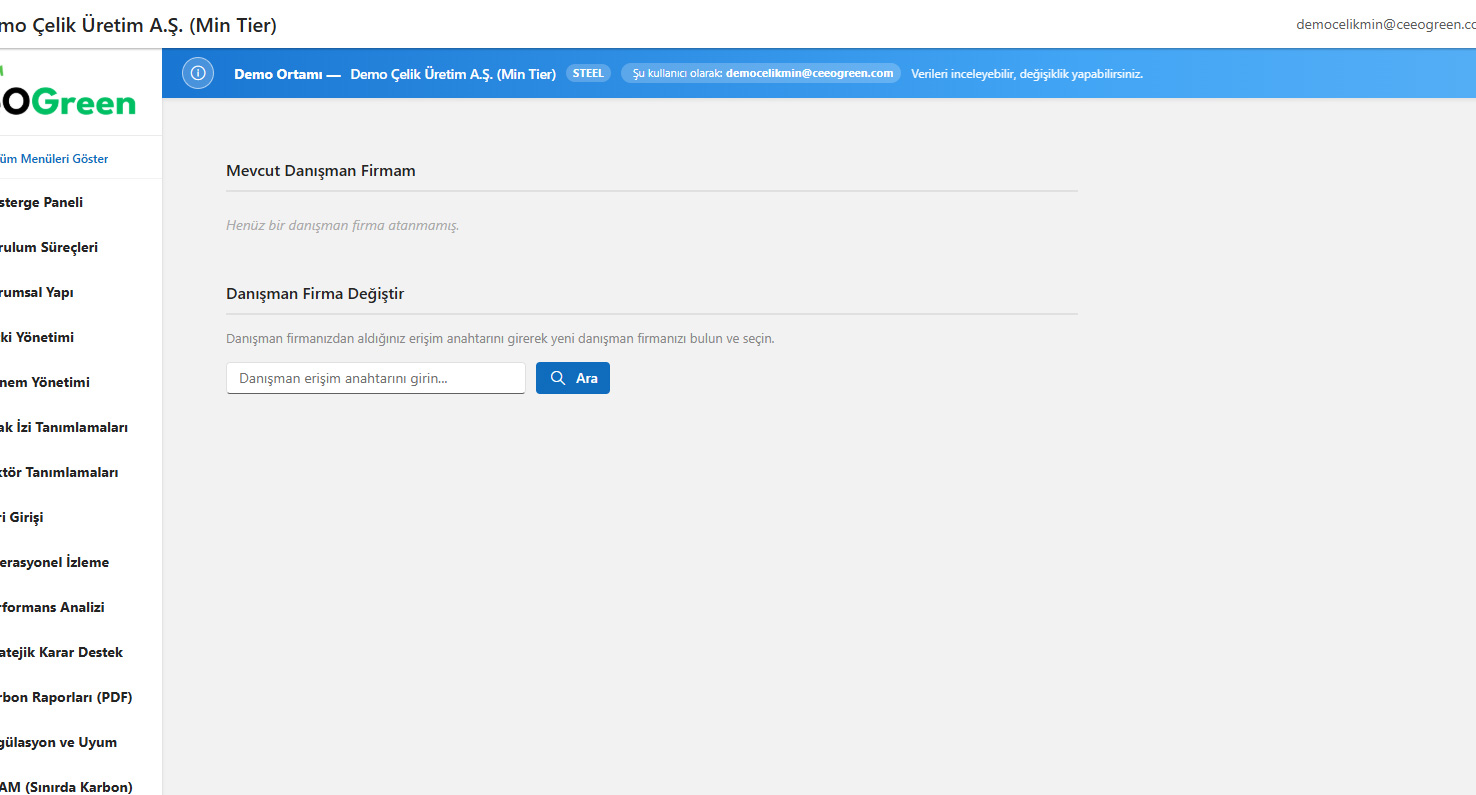Click the info icon in Demo banner
Image resolution: width=1476 pixels, height=795 pixels.
click(198, 73)
